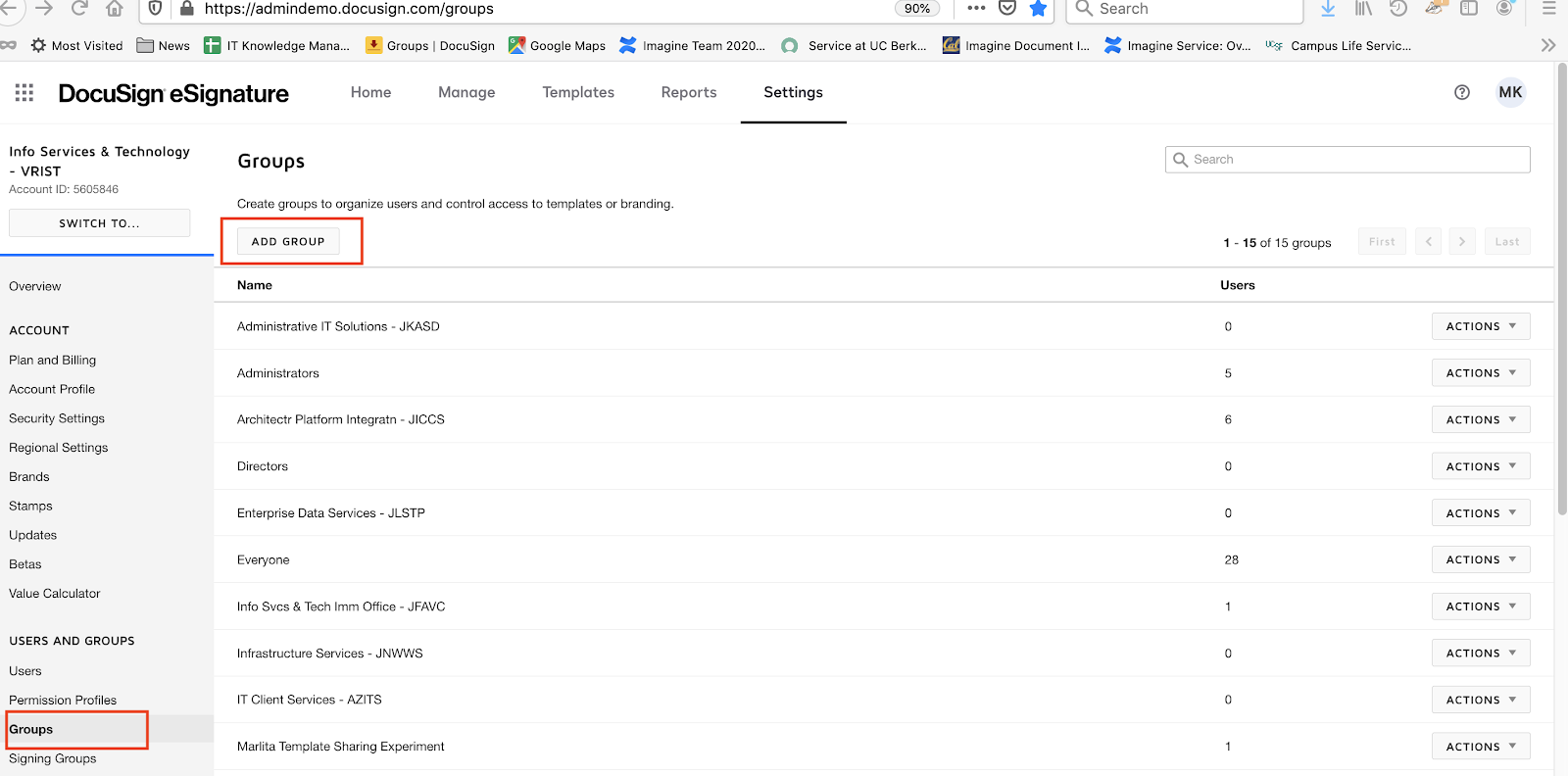Expand ACTIONS for Directors group
Screen dimensions: 1568x776
click(1481, 466)
